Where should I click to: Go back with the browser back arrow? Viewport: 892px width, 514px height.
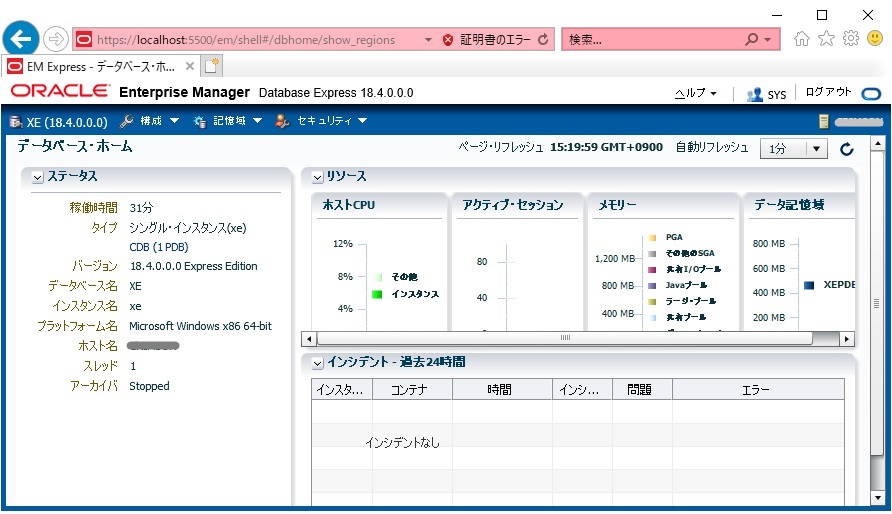pyautogui.click(x=21, y=39)
